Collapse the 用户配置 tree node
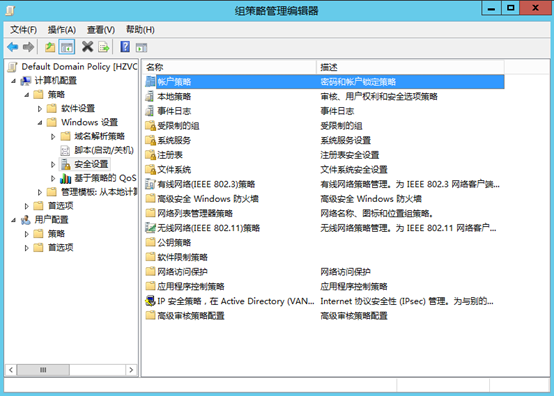The width and height of the screenshot is (554, 396). click(x=13, y=220)
